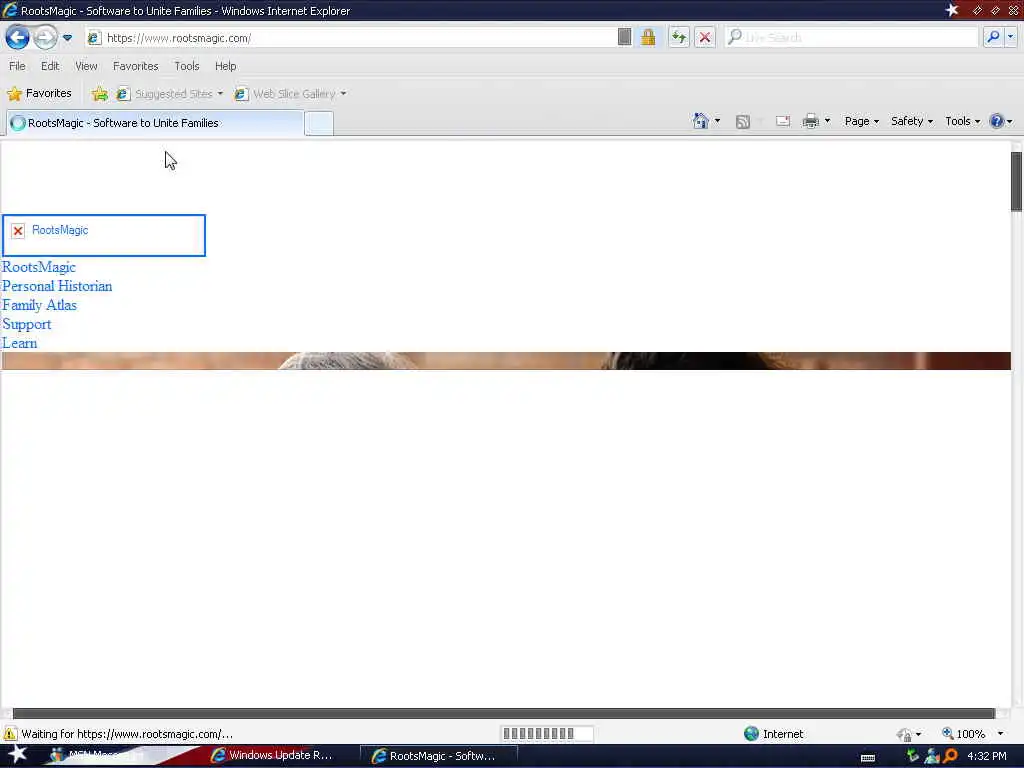Click the keyboard icon in system tray
1024x768 pixels.
[867, 758]
